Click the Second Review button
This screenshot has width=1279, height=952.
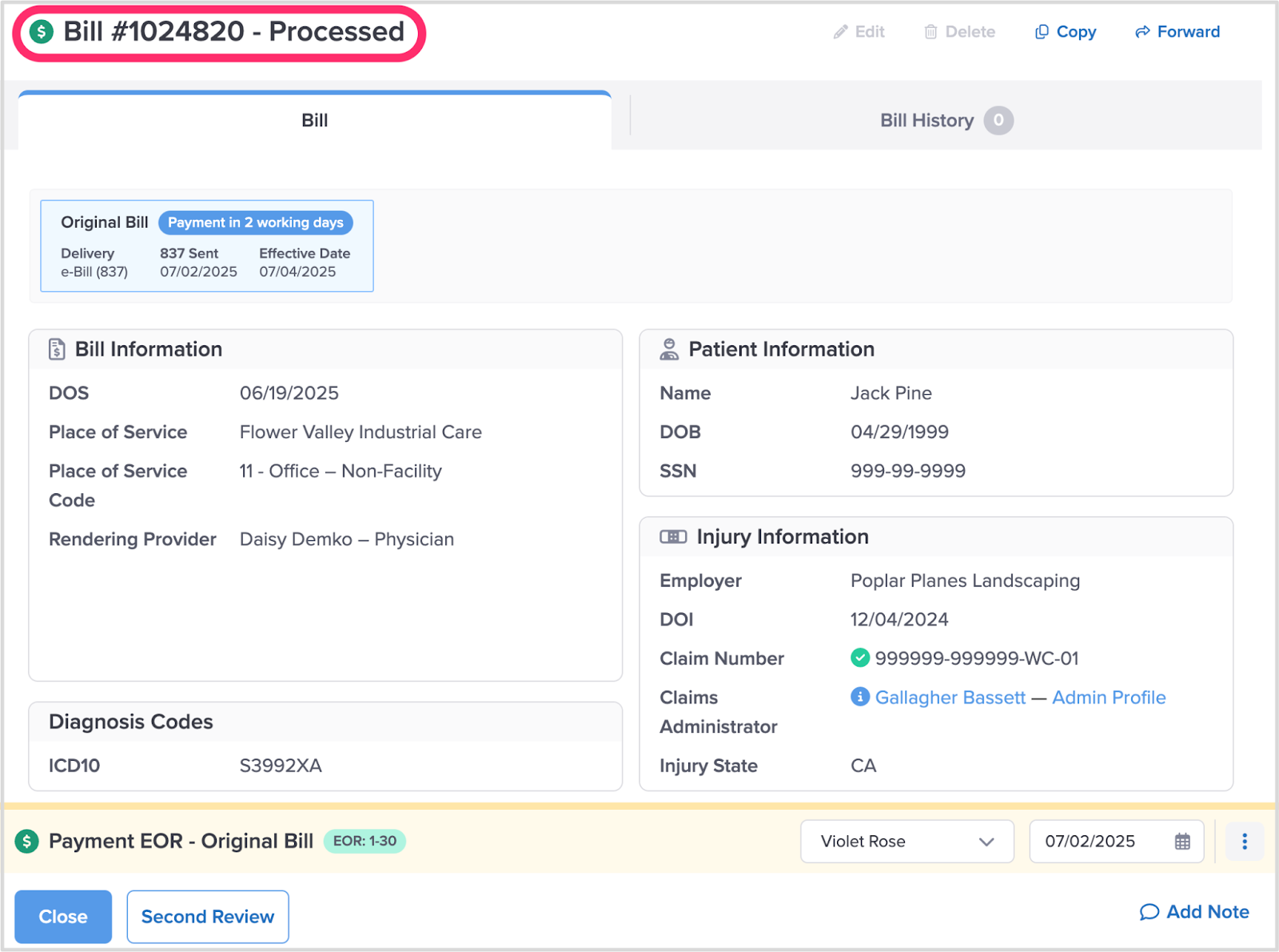(207, 917)
